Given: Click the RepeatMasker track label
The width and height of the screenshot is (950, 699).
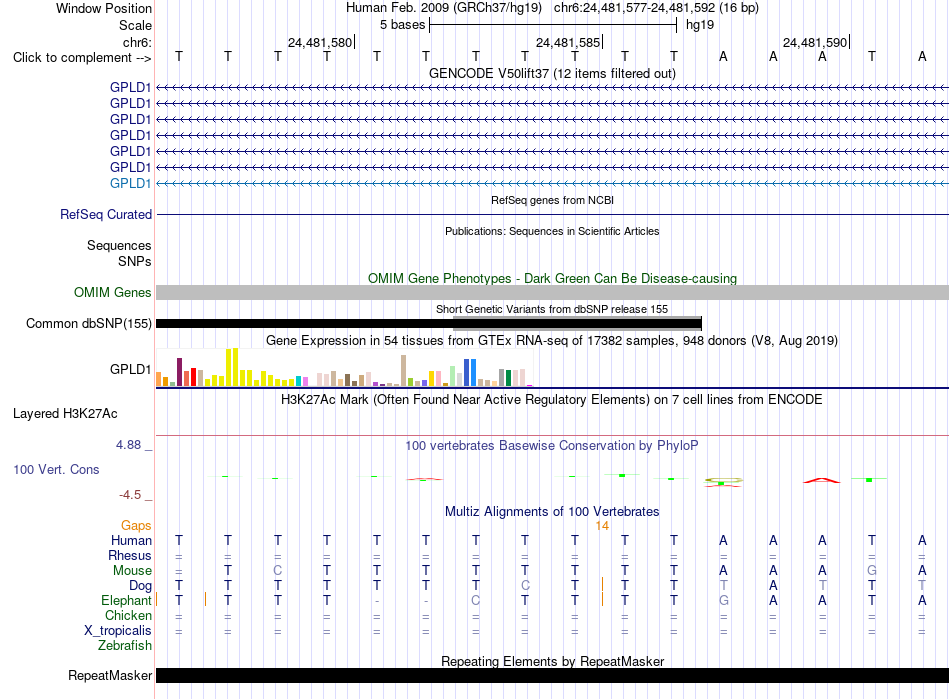Looking at the screenshot, I should [110, 675].
